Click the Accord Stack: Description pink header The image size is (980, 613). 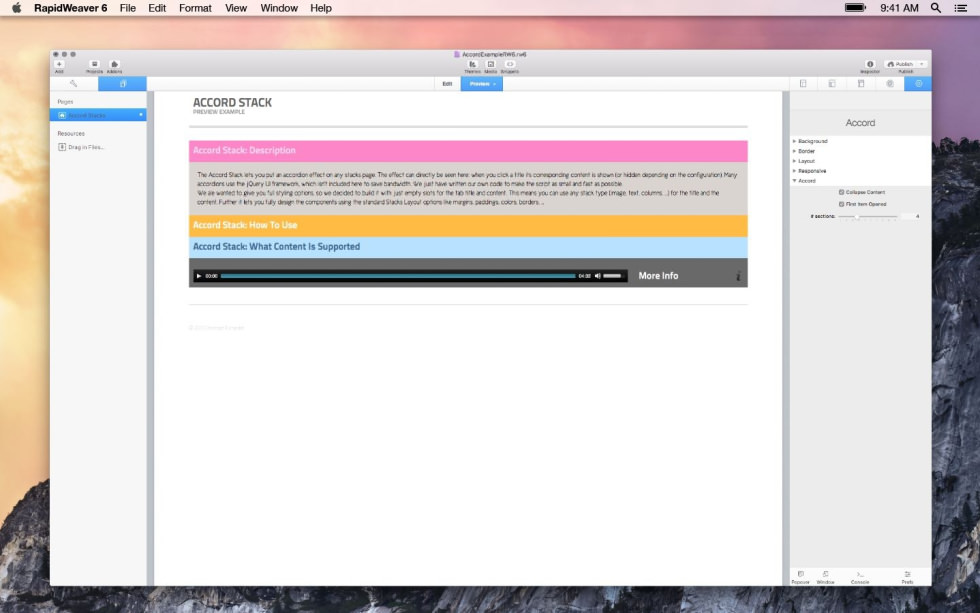coord(468,151)
